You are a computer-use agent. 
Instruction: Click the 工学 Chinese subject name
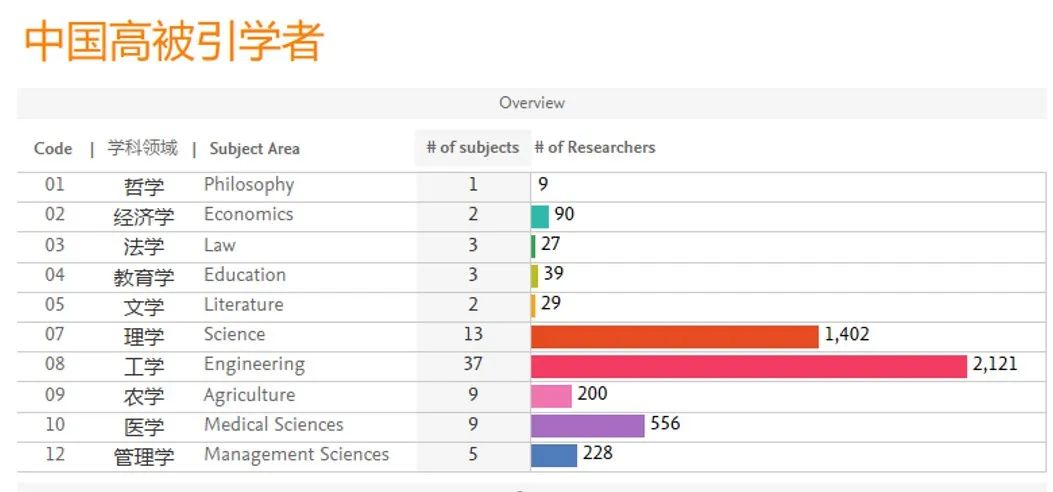[143, 367]
